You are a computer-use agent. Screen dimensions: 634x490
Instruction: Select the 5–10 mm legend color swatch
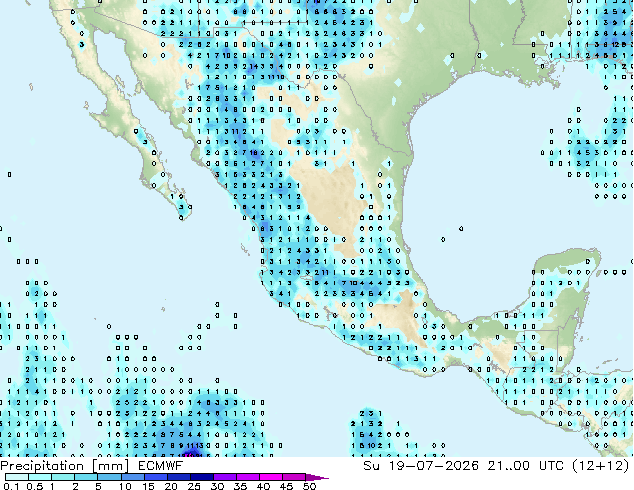[x=109, y=477]
